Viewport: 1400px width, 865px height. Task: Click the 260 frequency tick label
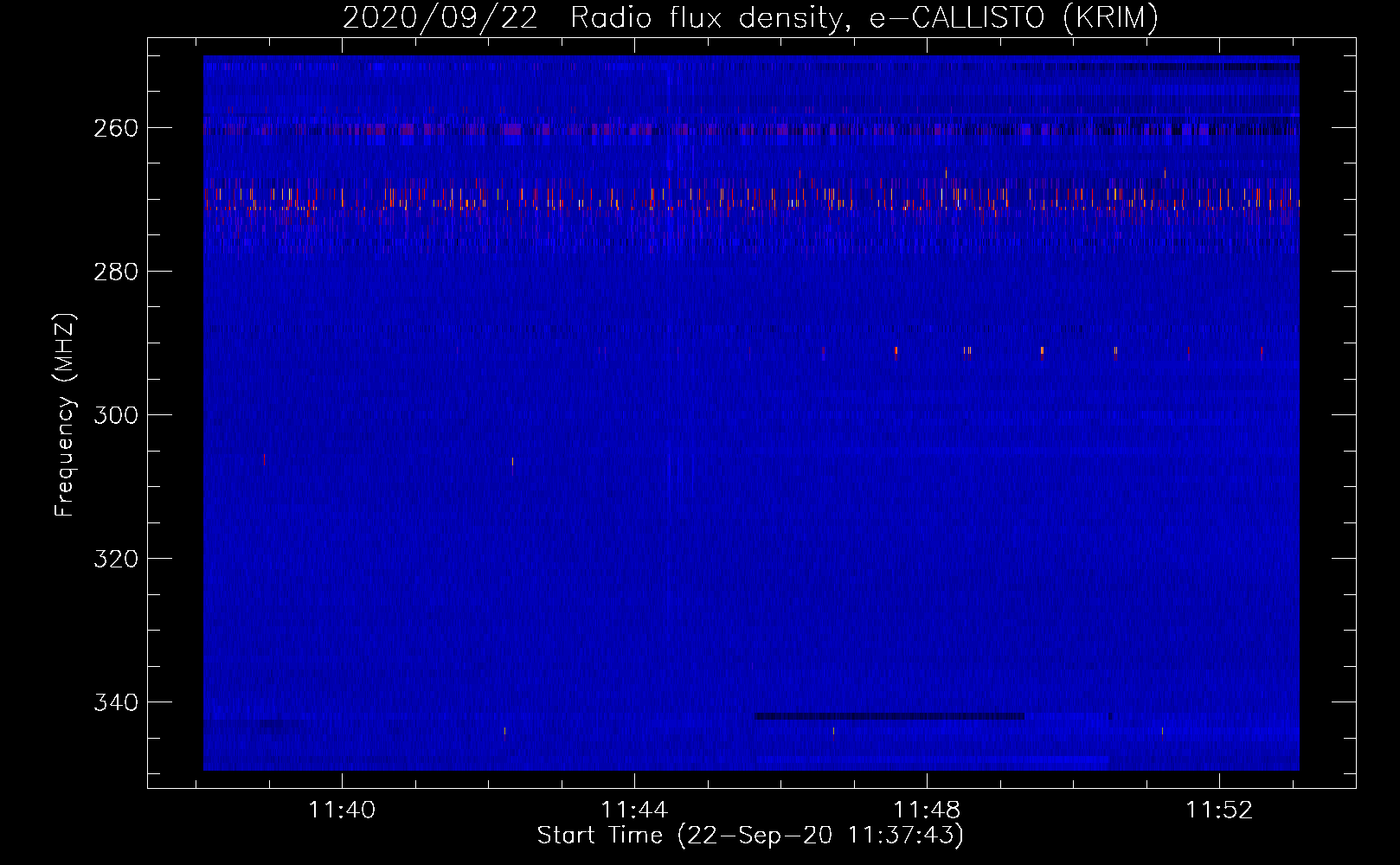(115, 128)
